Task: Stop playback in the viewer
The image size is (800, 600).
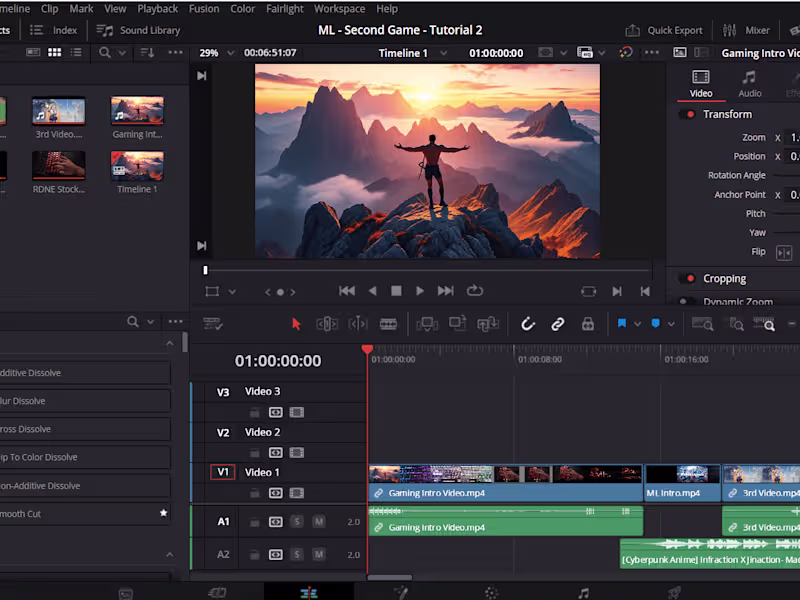Action: 396,291
